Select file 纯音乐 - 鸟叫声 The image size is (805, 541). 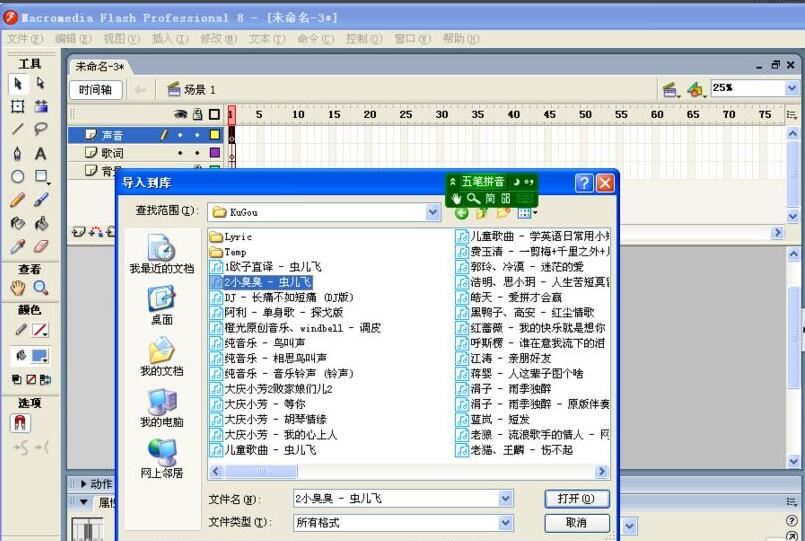[x=258, y=343]
